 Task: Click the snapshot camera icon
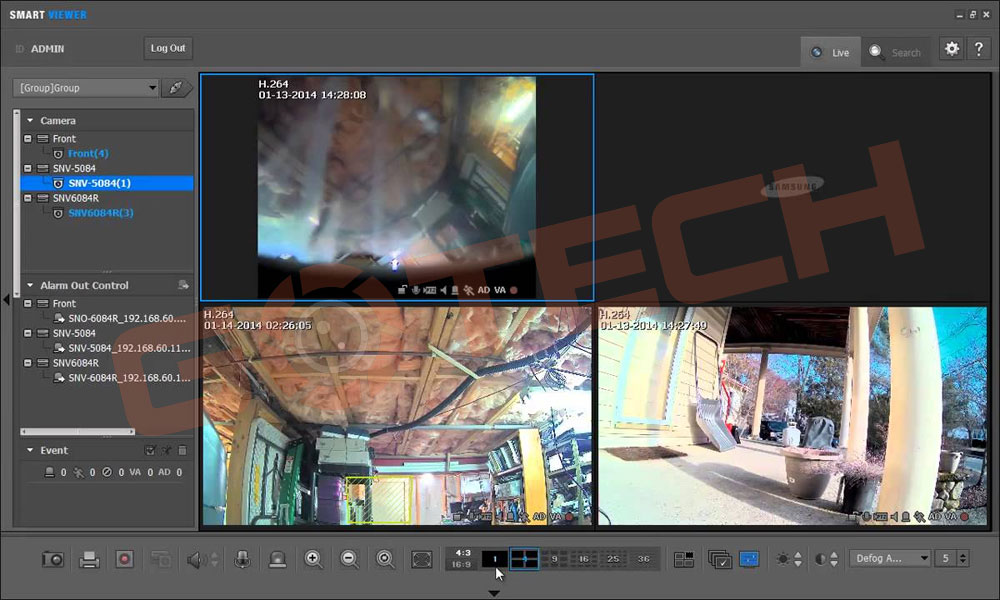(x=52, y=559)
